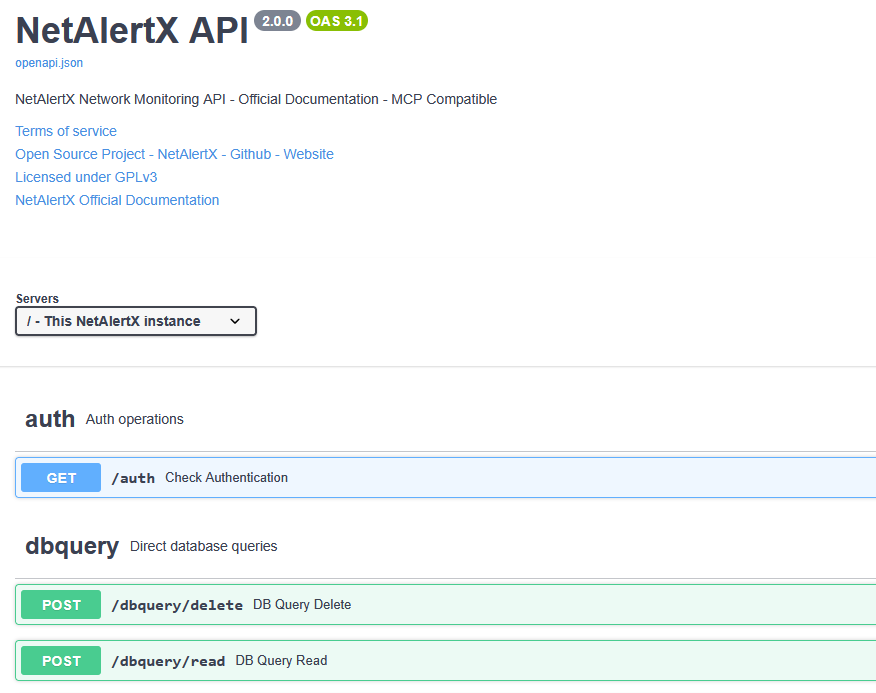Open the Licensed under GPLv3 link
Viewport: 876px width, 693px height.
coord(85,177)
